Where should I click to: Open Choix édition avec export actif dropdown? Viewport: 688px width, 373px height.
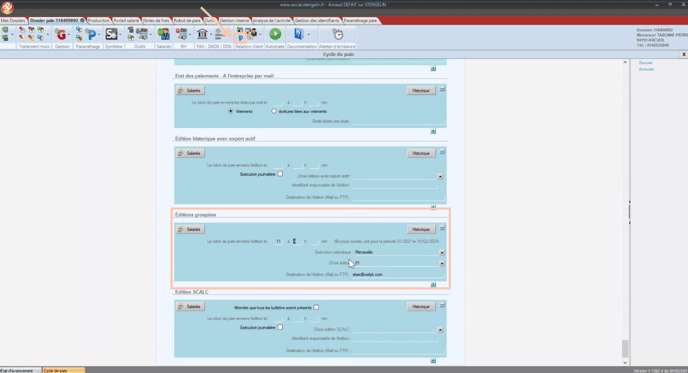tap(440, 176)
